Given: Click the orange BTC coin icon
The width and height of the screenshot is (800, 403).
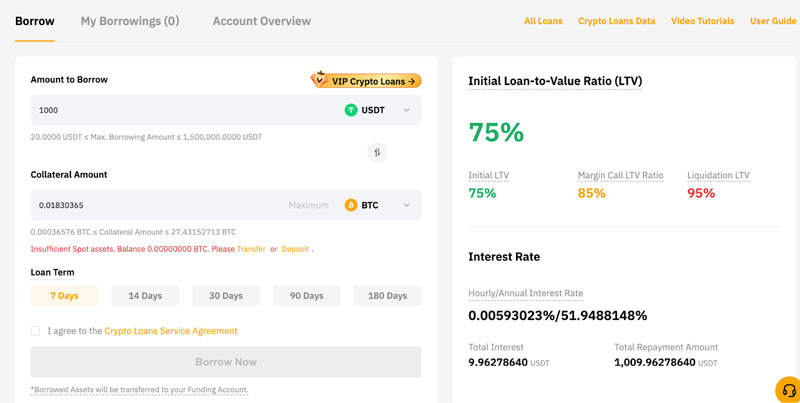Looking at the screenshot, I should 351,205.
